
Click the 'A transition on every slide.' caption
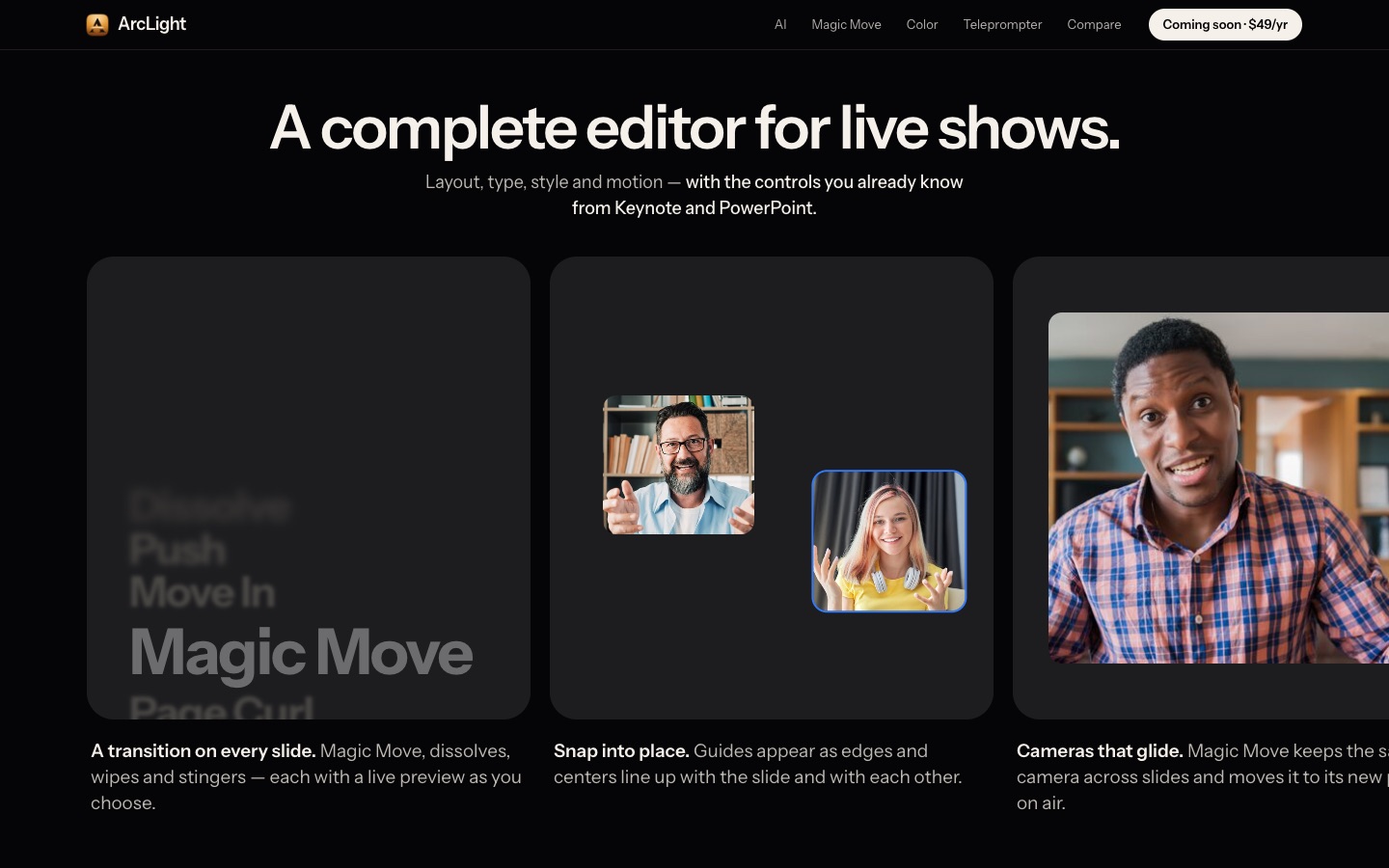pos(204,750)
